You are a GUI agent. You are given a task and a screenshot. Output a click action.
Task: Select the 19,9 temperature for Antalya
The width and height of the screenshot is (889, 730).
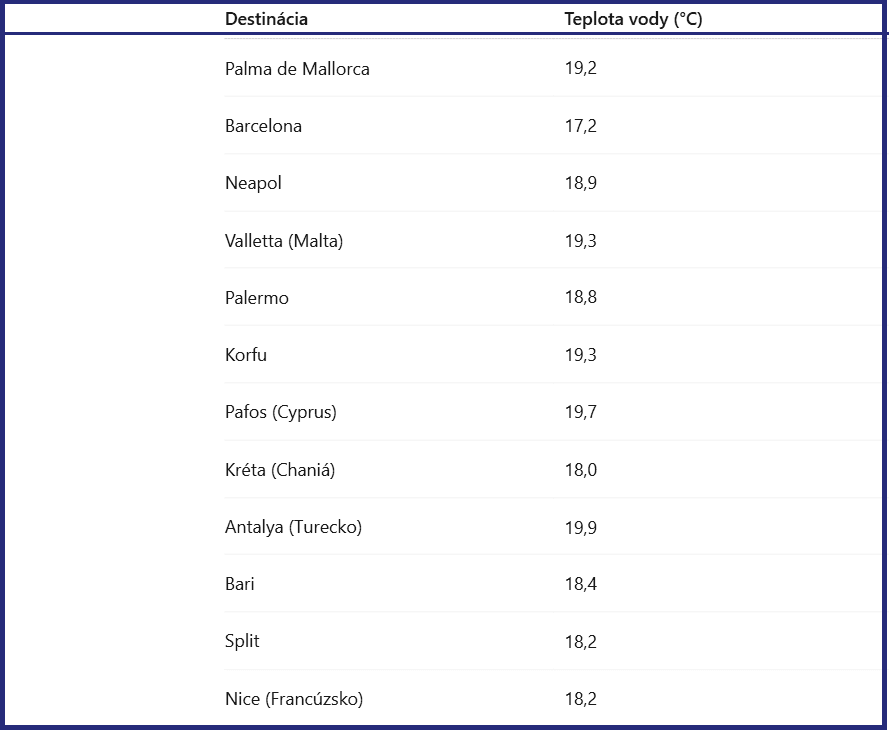point(580,527)
